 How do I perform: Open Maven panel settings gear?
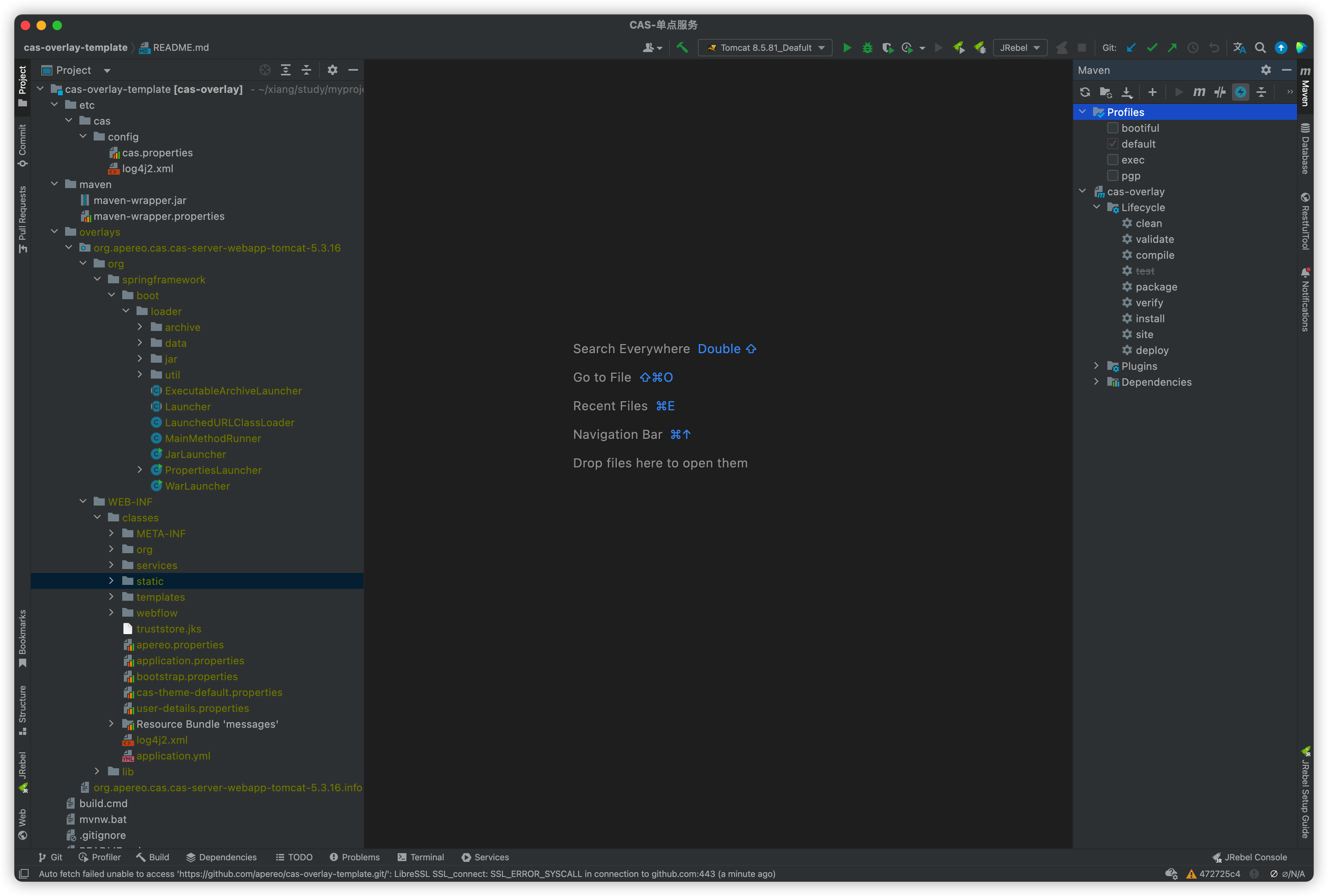1266,70
